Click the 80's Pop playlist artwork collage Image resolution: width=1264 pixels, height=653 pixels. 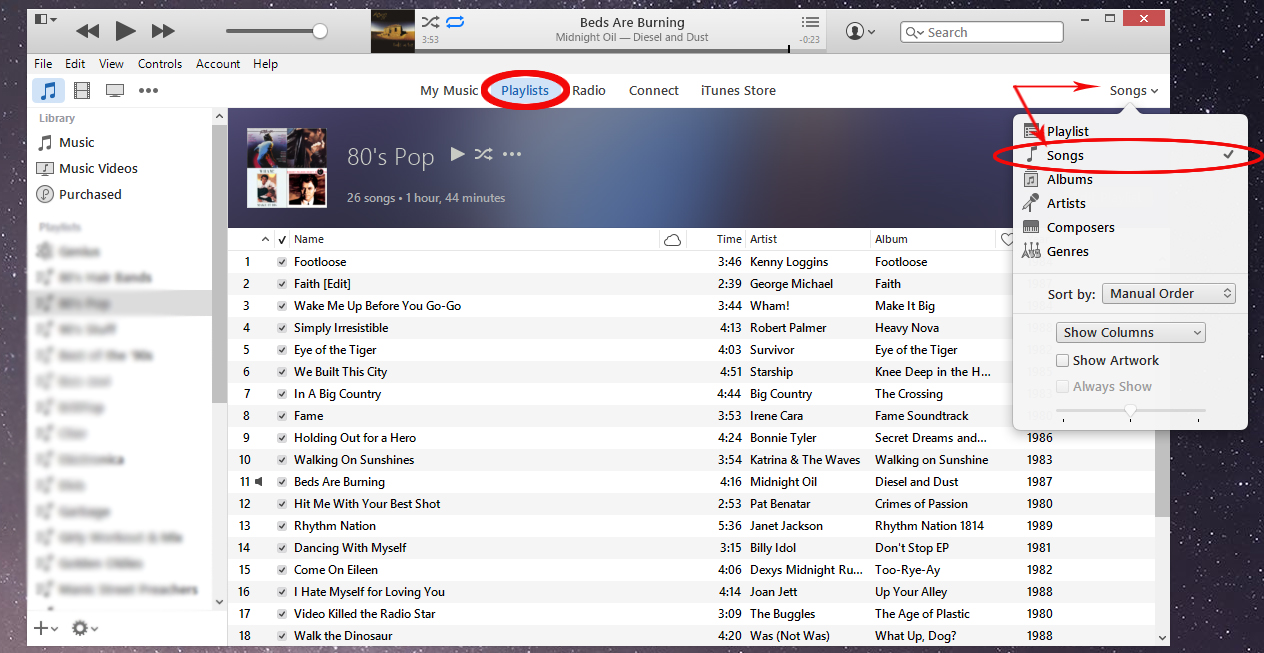pos(287,167)
